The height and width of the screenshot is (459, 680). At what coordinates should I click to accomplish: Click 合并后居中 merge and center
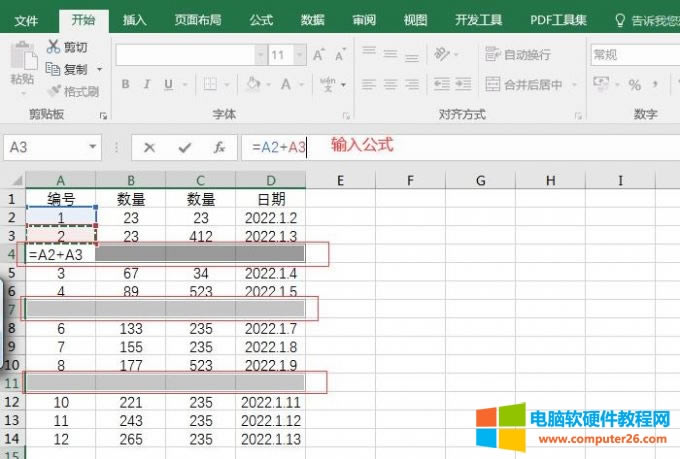(524, 84)
